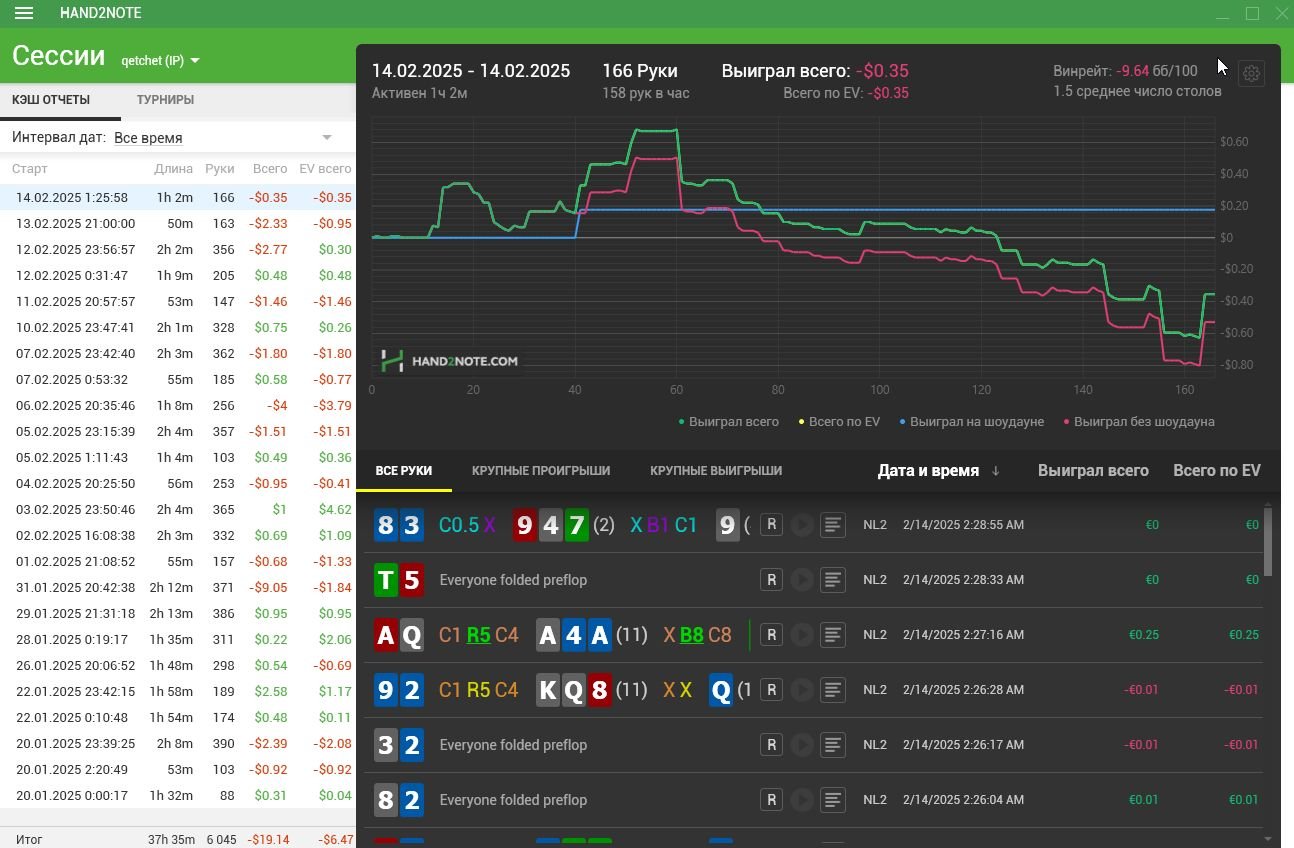
Task: Open the qetchet (IP) player dropdown
Action: tap(160, 60)
